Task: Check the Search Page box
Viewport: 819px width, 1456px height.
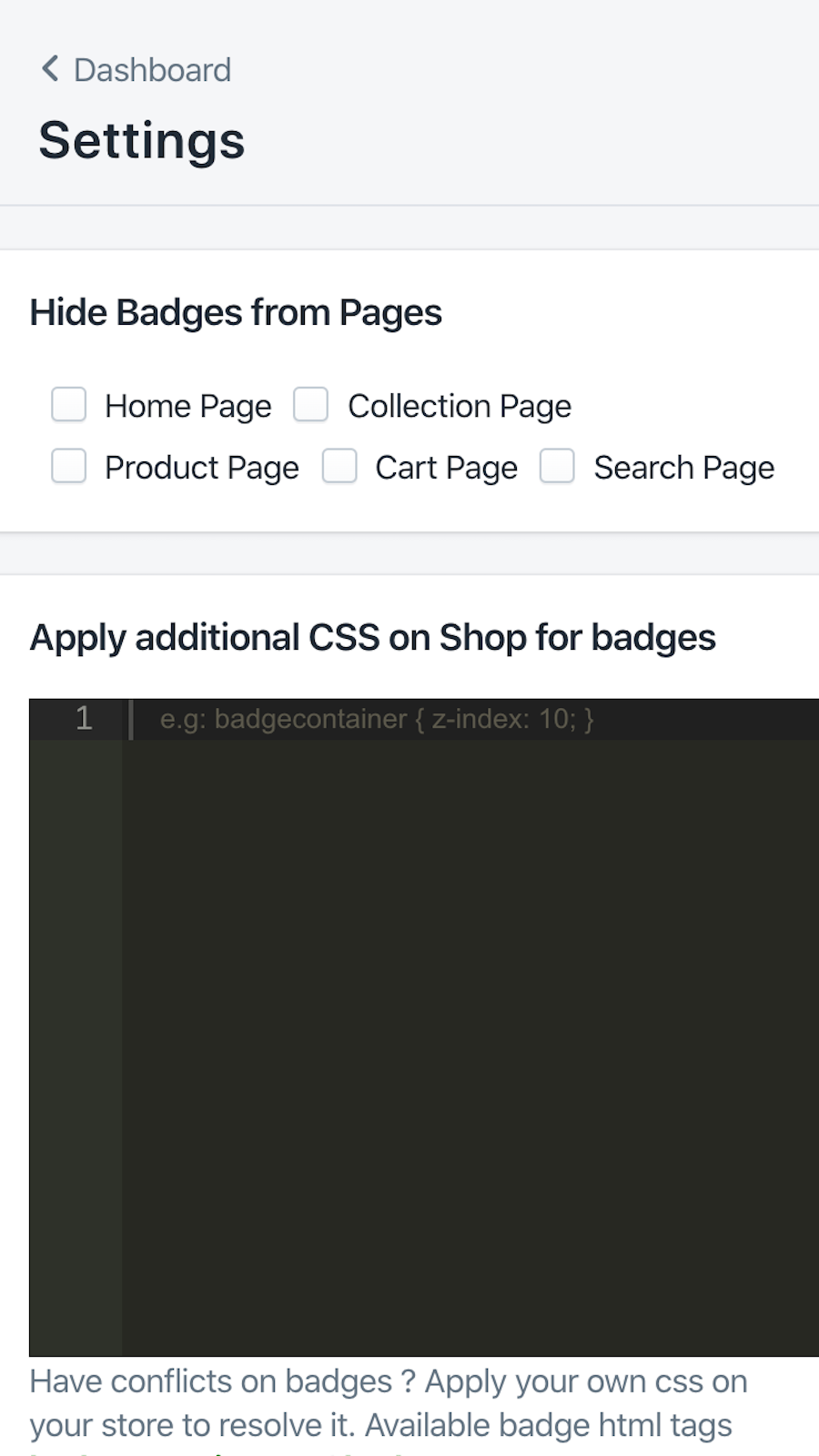Action: pyautogui.click(x=557, y=466)
